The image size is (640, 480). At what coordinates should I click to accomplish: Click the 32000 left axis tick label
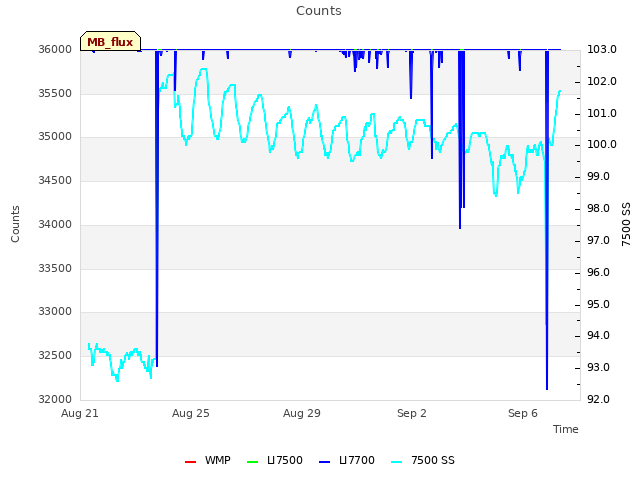point(55,399)
